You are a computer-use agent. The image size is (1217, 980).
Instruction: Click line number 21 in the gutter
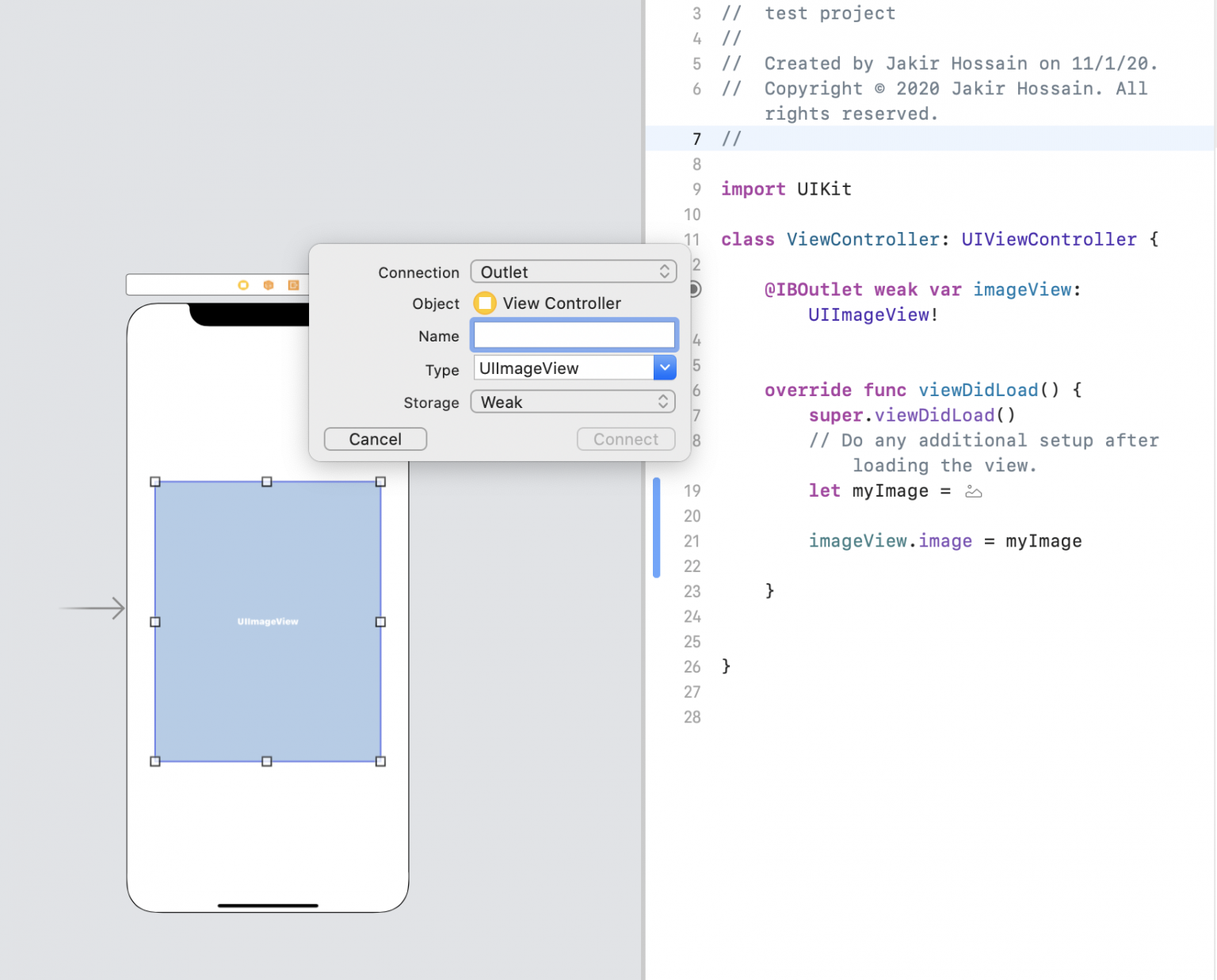tap(692, 541)
